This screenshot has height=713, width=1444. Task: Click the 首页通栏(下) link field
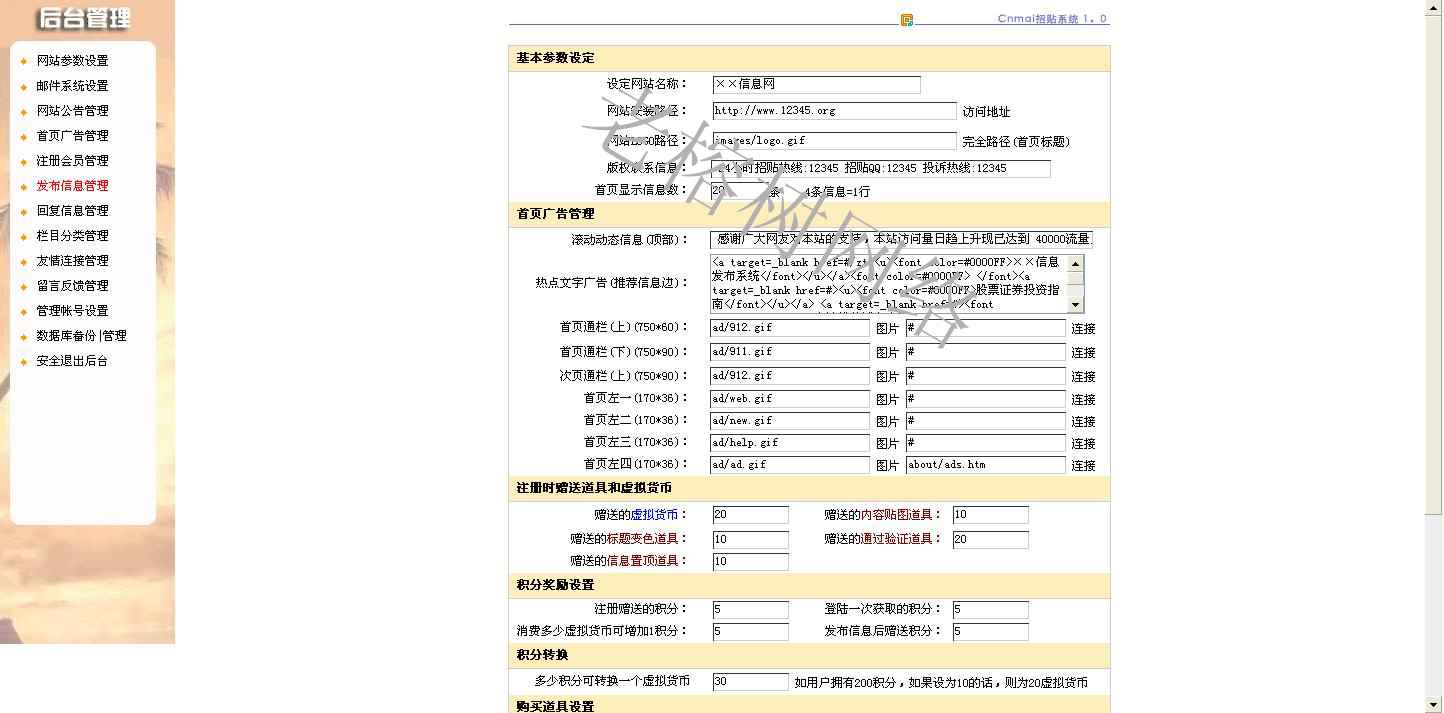(x=986, y=352)
